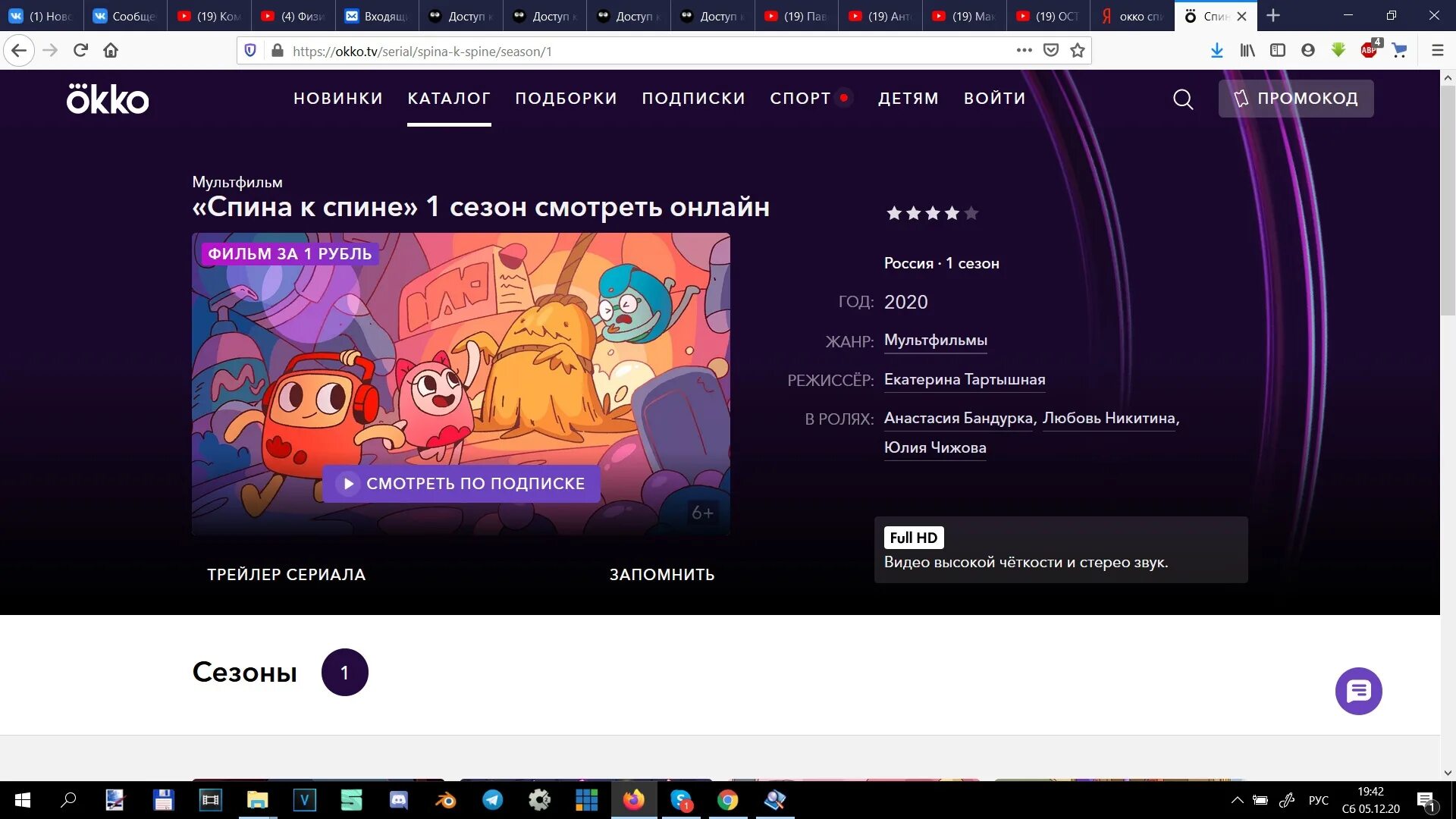Click the Full HD badge
The width and height of the screenshot is (1456, 819).
pos(914,538)
